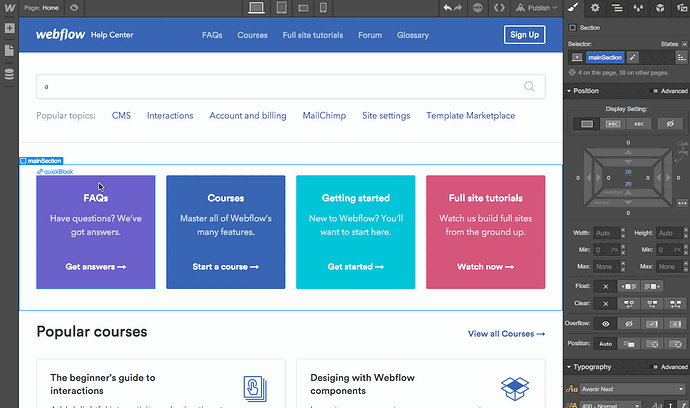The height and width of the screenshot is (408, 690).
Task: Switch to mobile portrait view
Action: pos(323,8)
